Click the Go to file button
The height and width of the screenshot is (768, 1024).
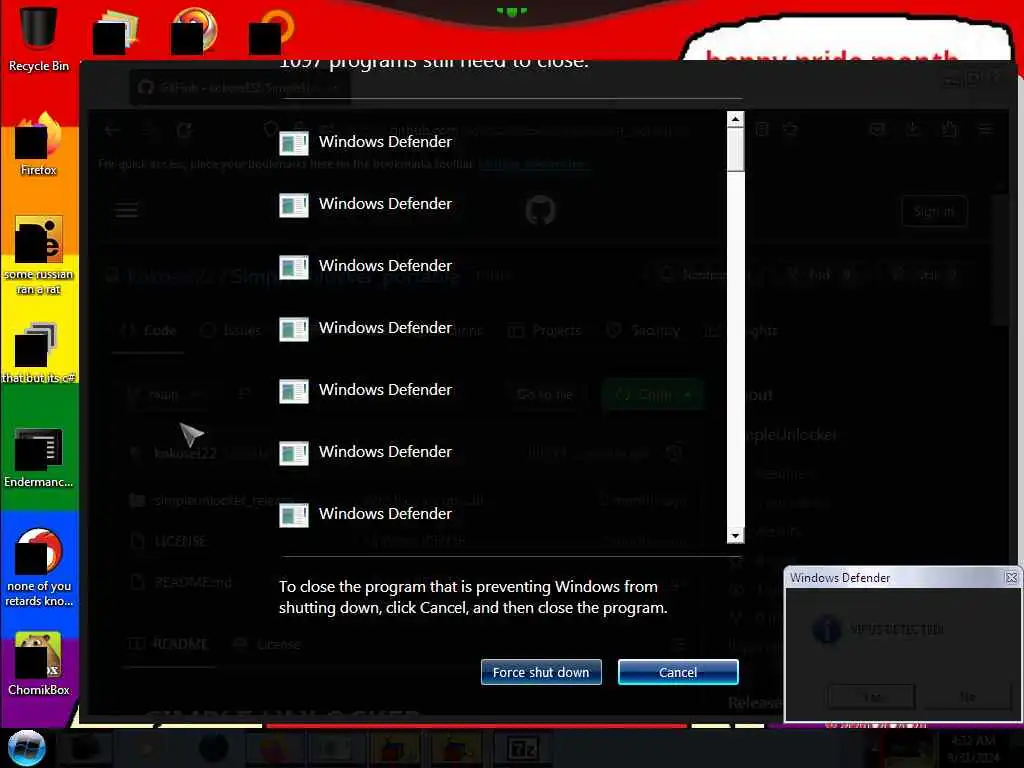(x=545, y=394)
